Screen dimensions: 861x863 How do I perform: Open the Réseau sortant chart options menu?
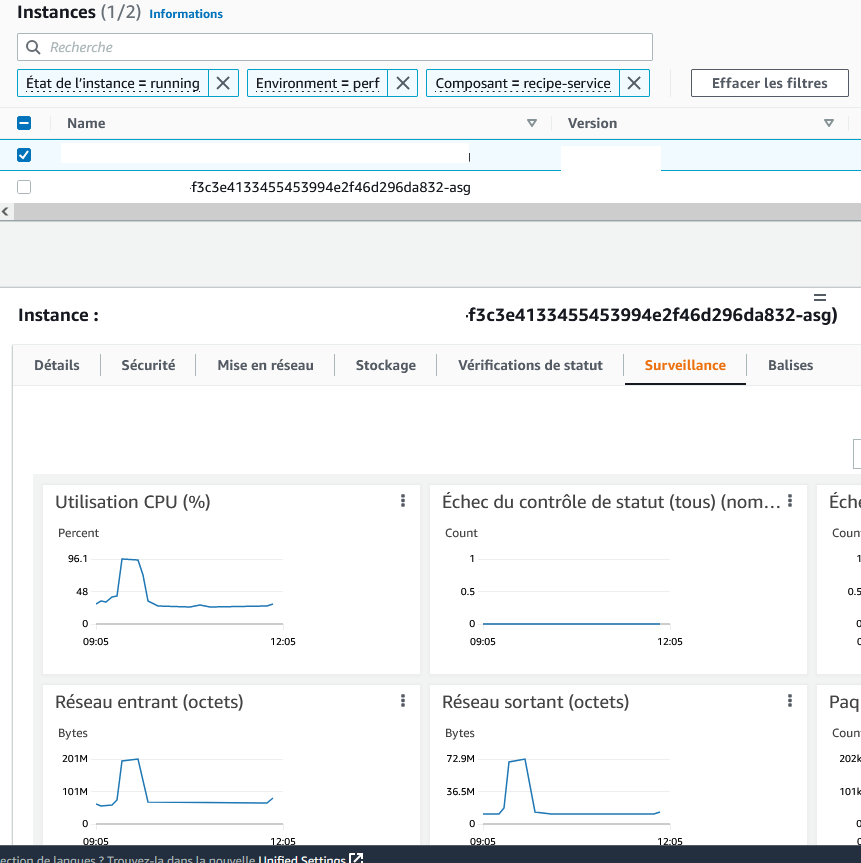pos(790,701)
